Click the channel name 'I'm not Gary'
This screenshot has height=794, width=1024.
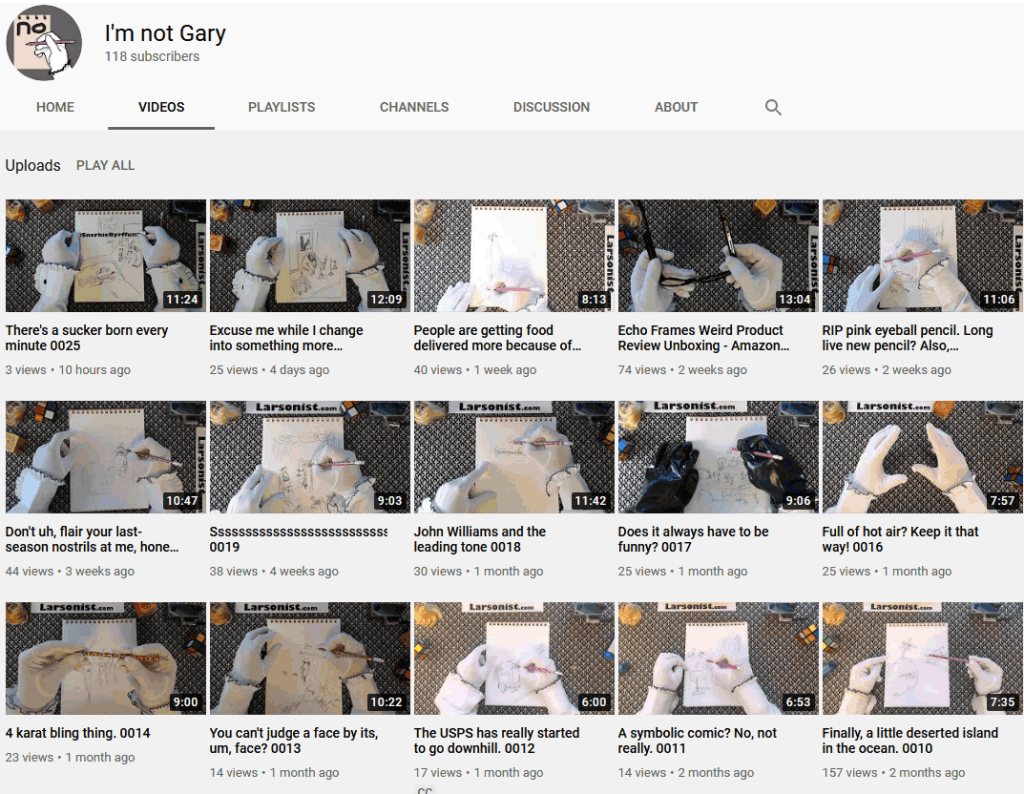[x=165, y=33]
